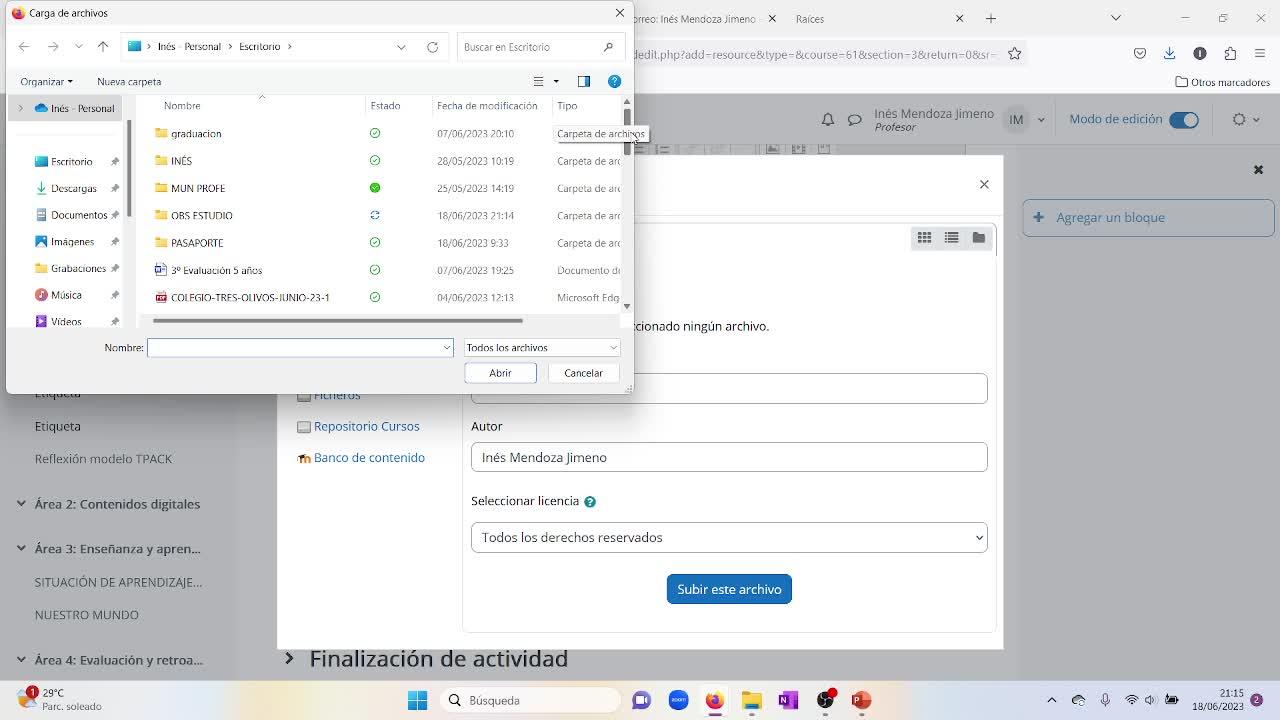
Task: Open NUESTRO MUNDO course item
Action: [87, 615]
